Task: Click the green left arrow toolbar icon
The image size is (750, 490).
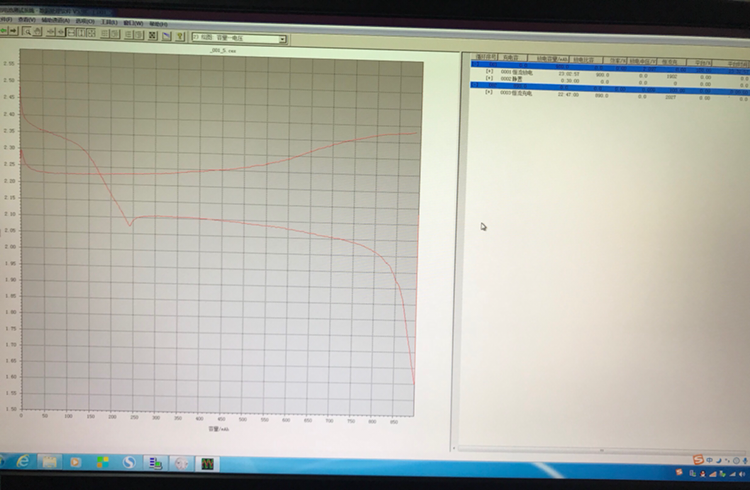Action: point(3,31)
